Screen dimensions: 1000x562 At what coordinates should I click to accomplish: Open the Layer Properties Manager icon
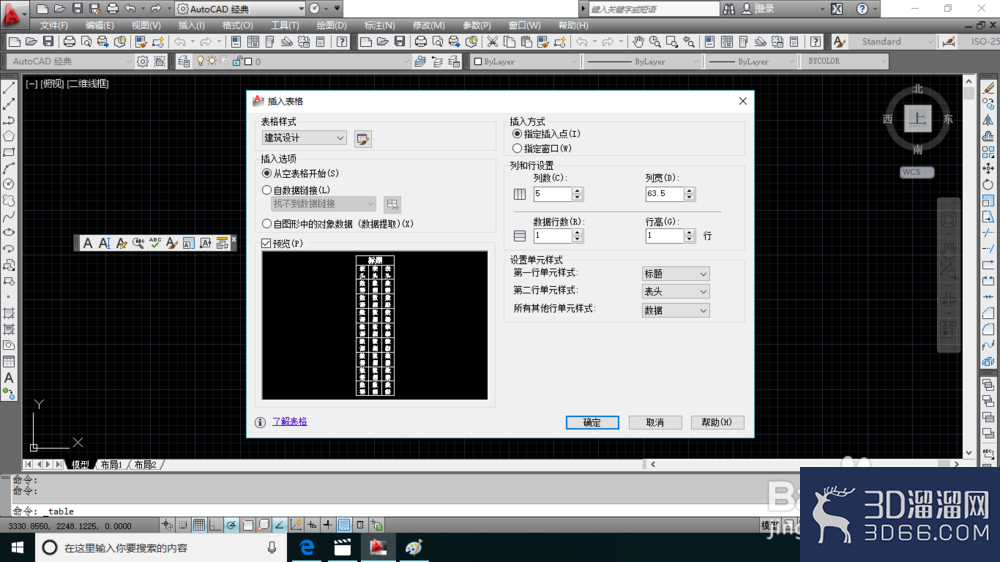(x=184, y=61)
